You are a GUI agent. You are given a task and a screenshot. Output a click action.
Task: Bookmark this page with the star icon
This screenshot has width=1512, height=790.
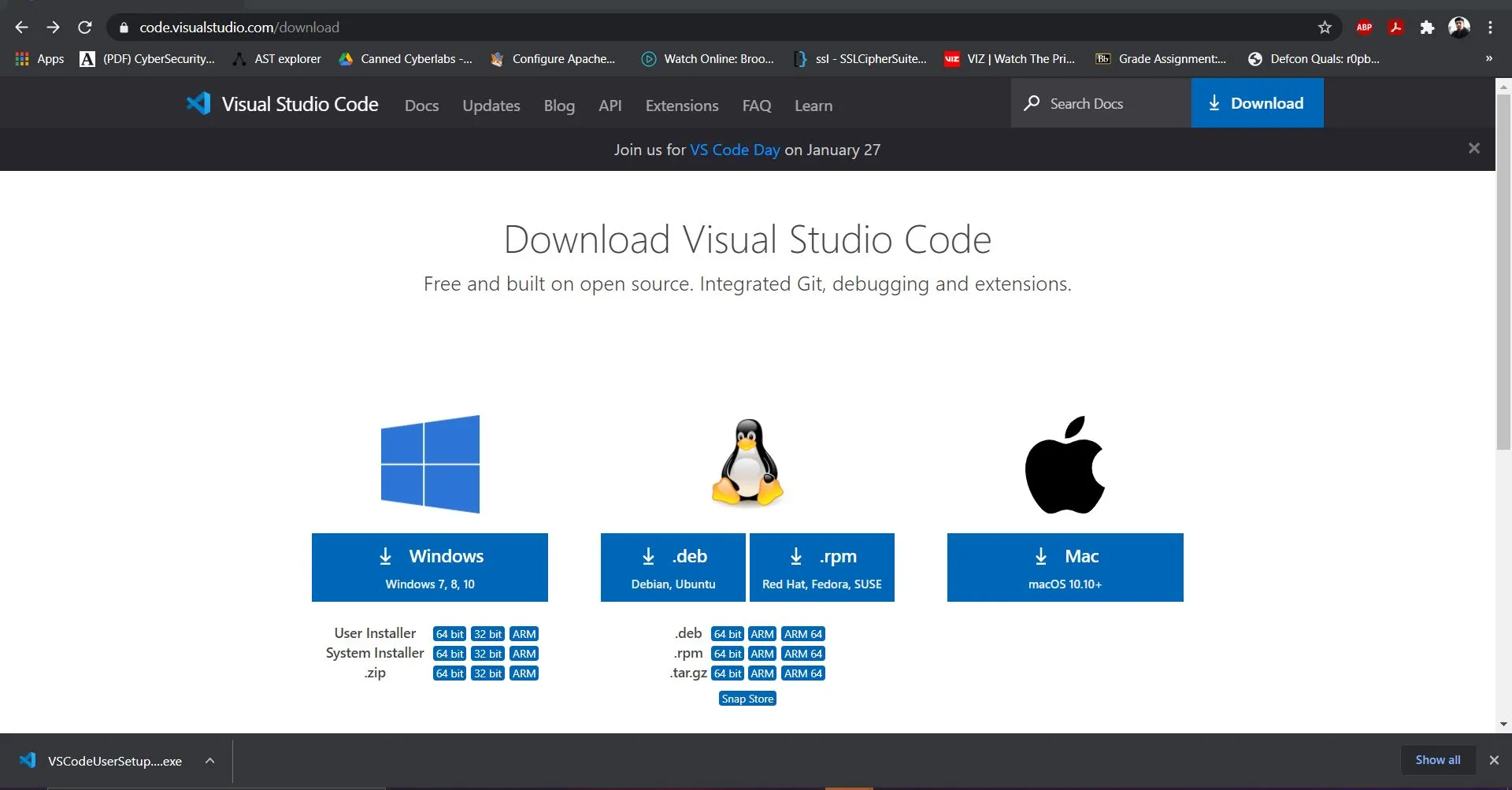pyautogui.click(x=1325, y=28)
